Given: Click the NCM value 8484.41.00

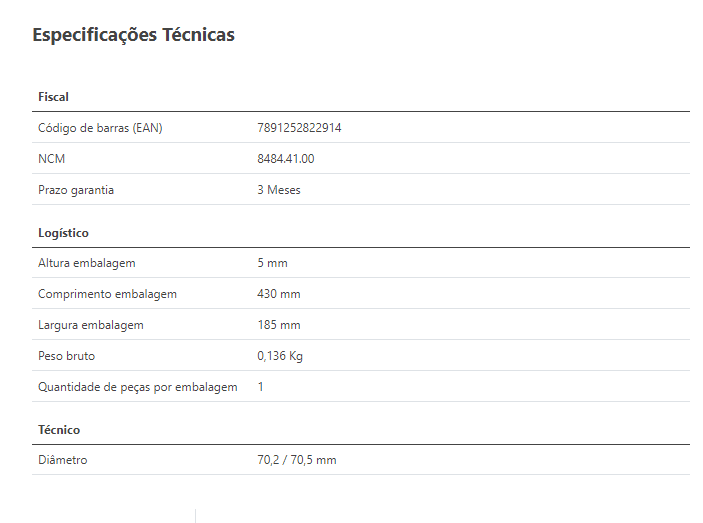Looking at the screenshot, I should coord(286,159).
